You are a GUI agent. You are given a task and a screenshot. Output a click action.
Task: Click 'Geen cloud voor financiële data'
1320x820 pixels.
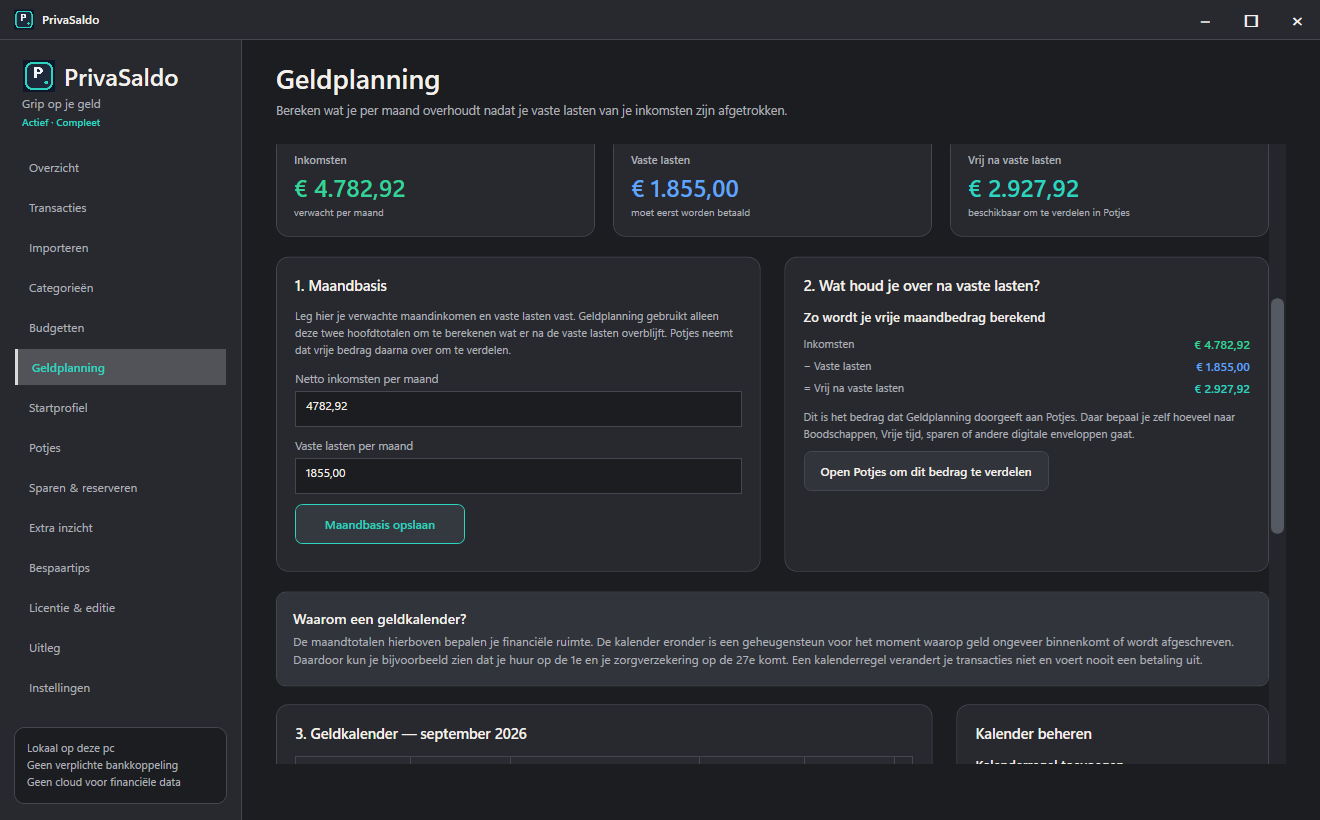[x=104, y=782]
